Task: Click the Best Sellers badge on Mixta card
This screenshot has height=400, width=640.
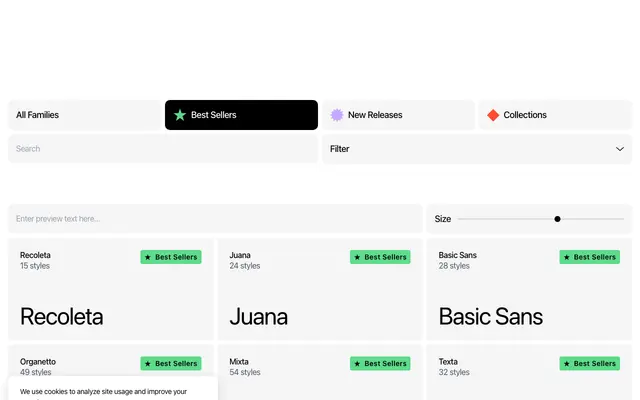Action: click(x=380, y=364)
